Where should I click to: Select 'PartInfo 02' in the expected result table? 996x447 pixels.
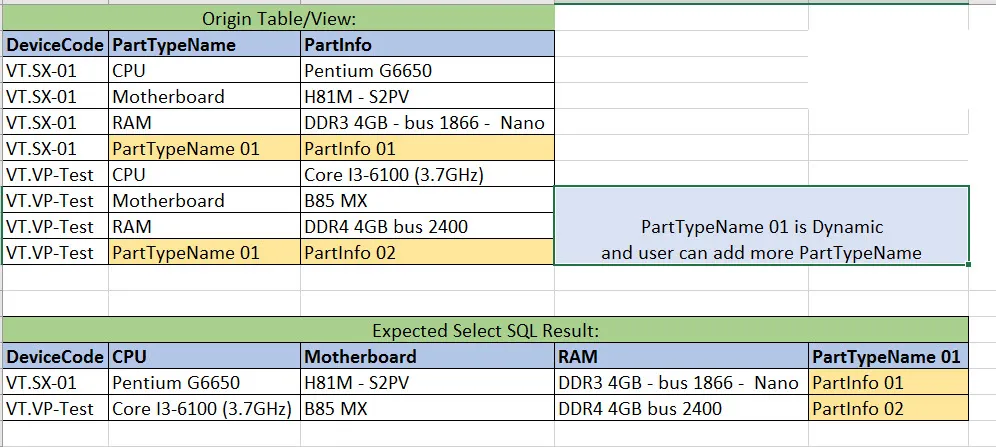[x=887, y=408]
